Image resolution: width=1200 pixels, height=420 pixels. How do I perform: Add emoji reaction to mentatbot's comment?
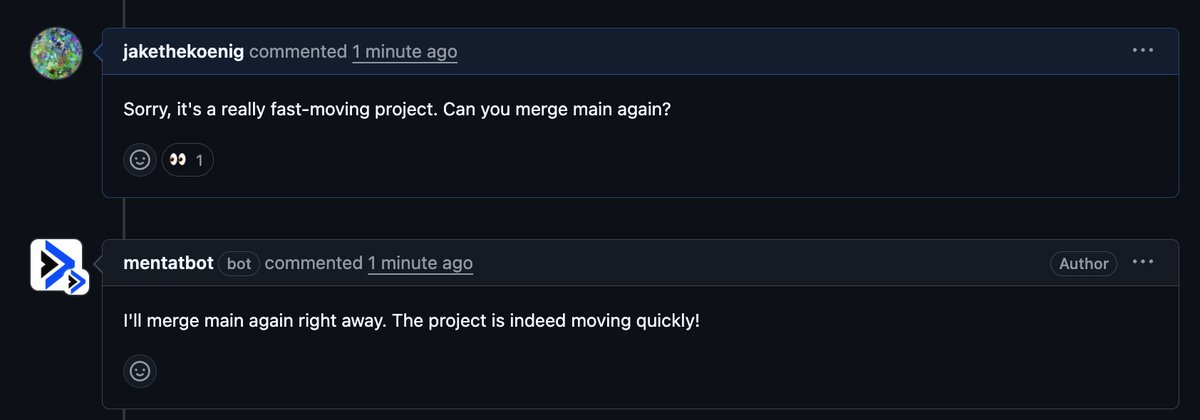pos(140,371)
